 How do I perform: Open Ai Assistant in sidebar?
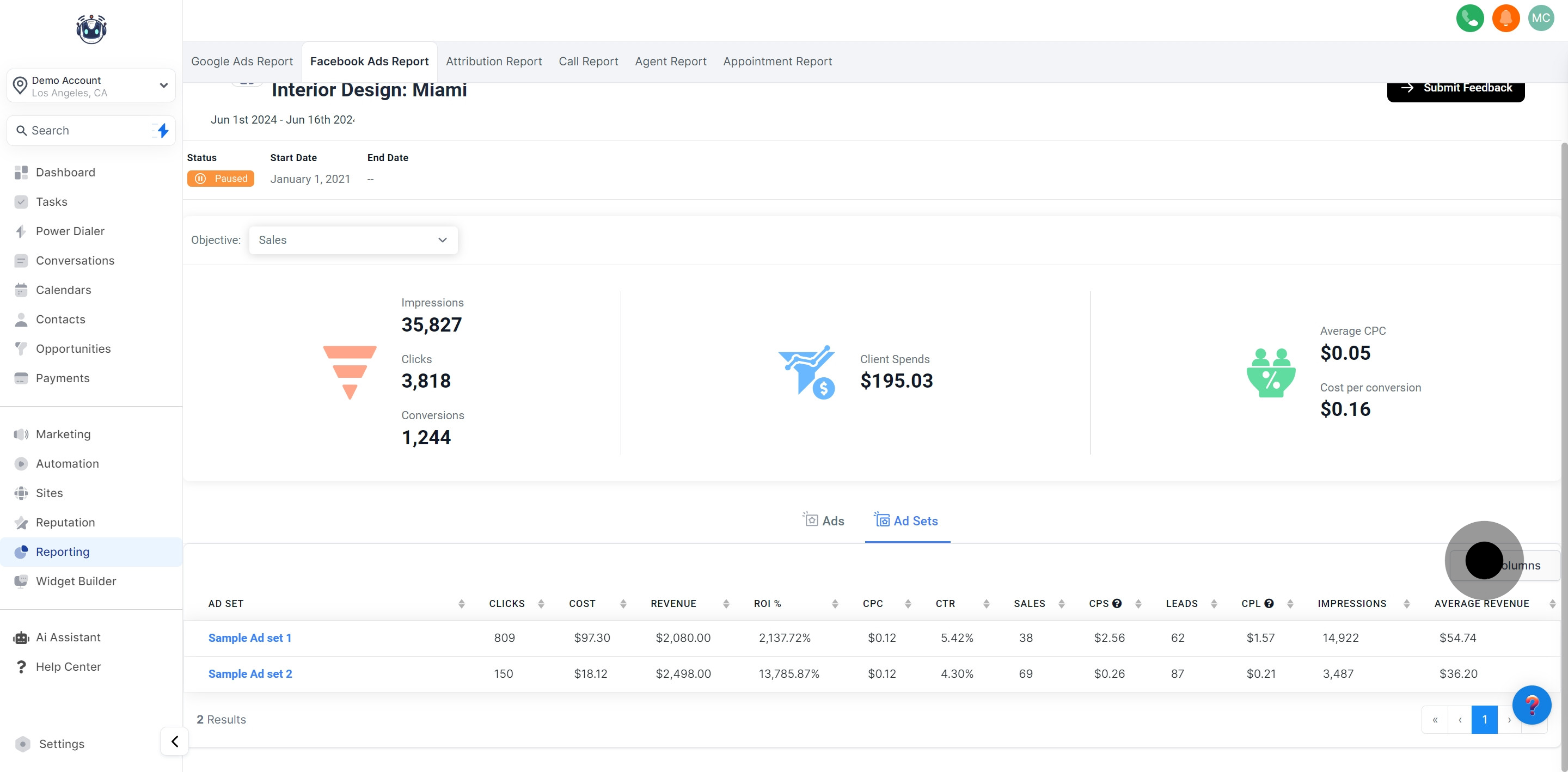pyautogui.click(x=68, y=637)
